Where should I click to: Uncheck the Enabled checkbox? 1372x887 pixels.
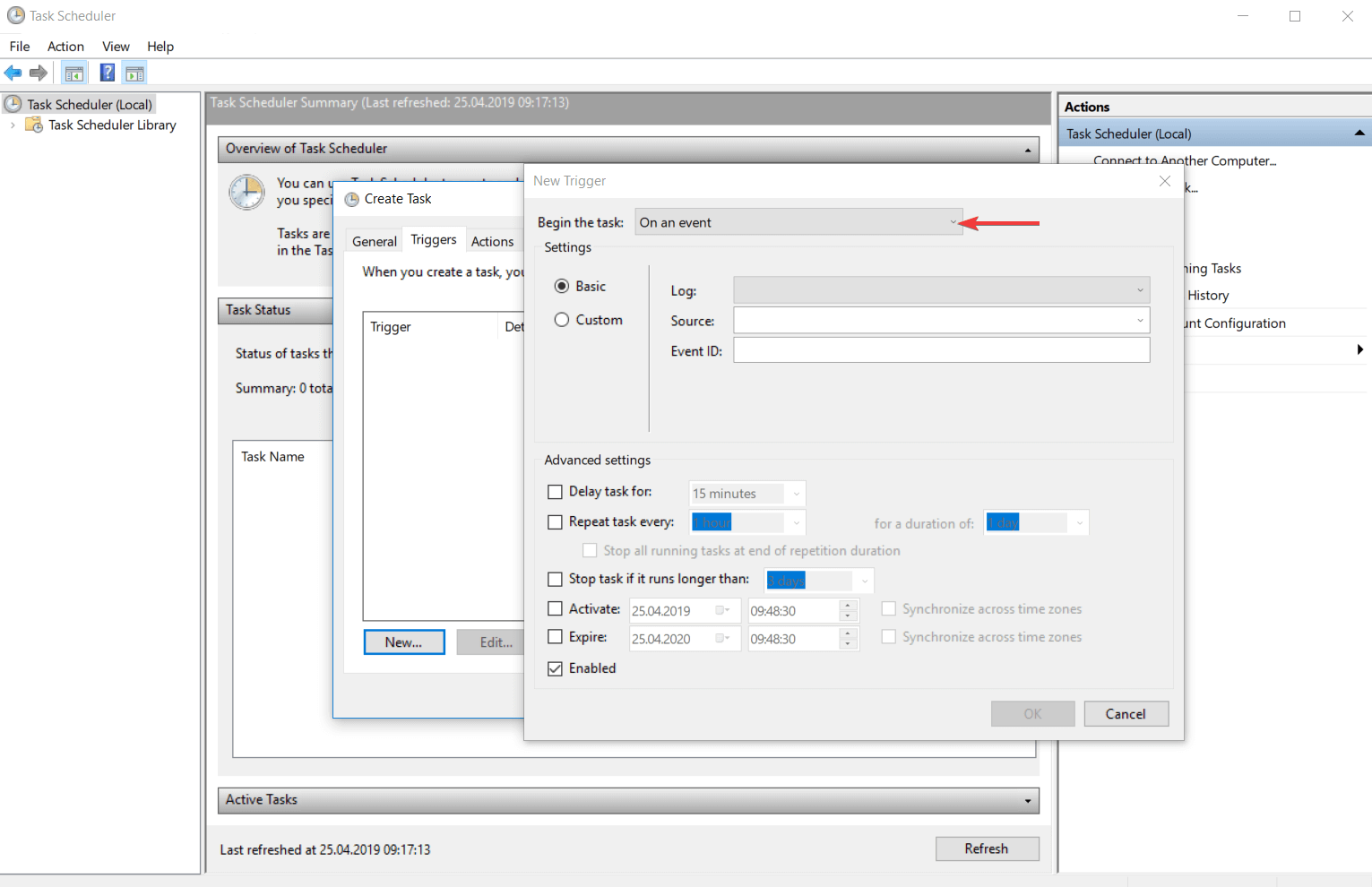(556, 668)
